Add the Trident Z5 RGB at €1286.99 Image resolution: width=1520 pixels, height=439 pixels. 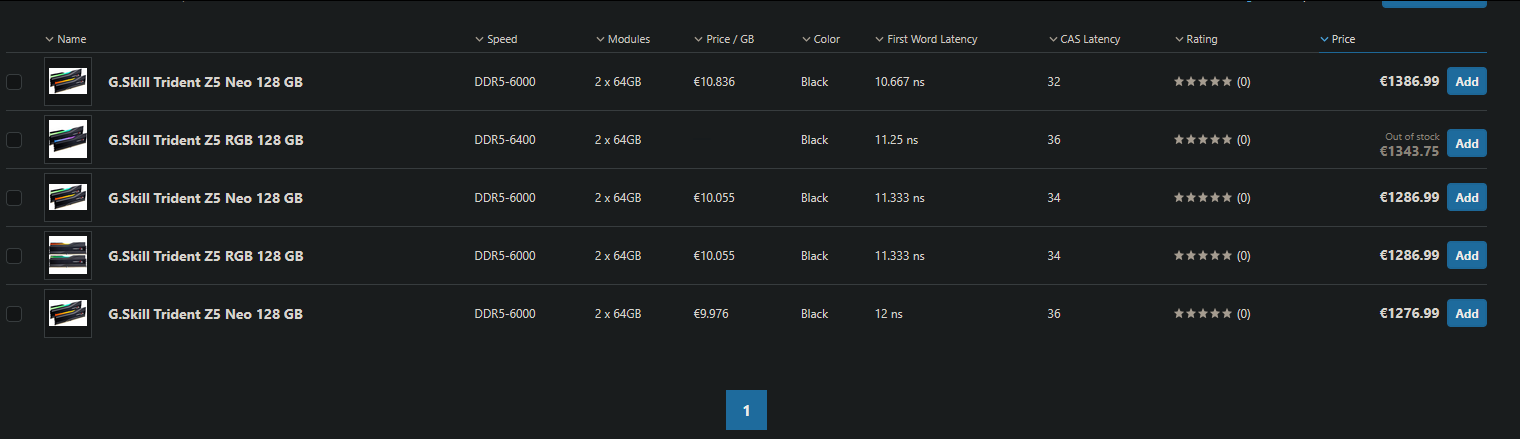point(1467,256)
